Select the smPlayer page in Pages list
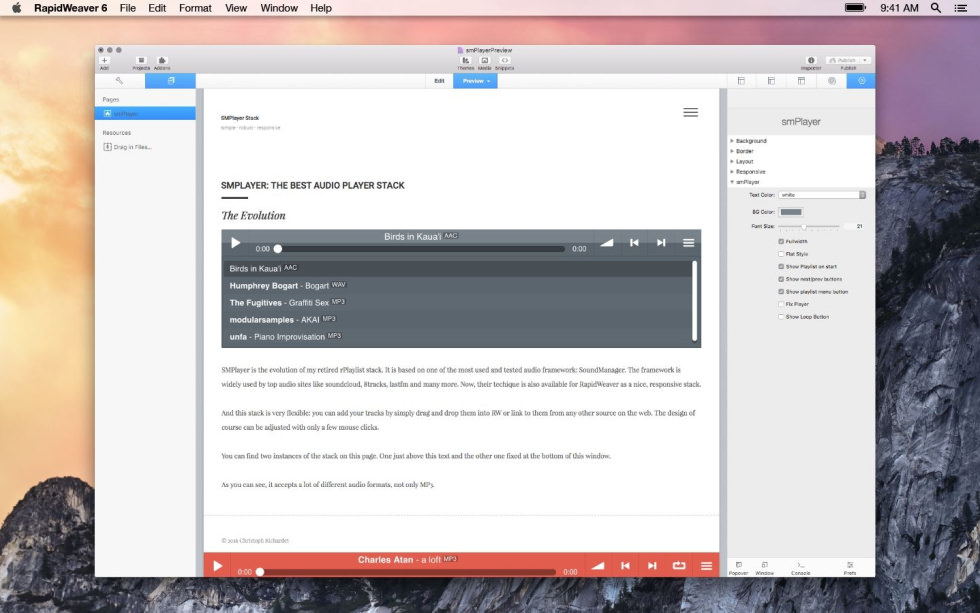This screenshot has width=980, height=613. 145,114
